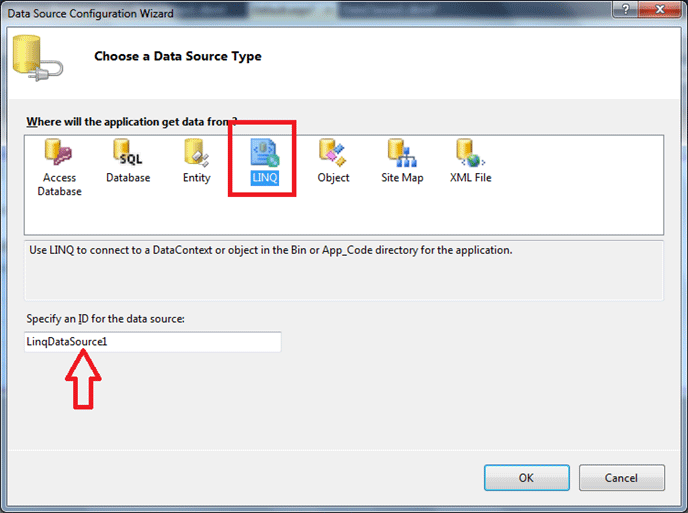Select the Site Map icon

pyautogui.click(x=402, y=152)
